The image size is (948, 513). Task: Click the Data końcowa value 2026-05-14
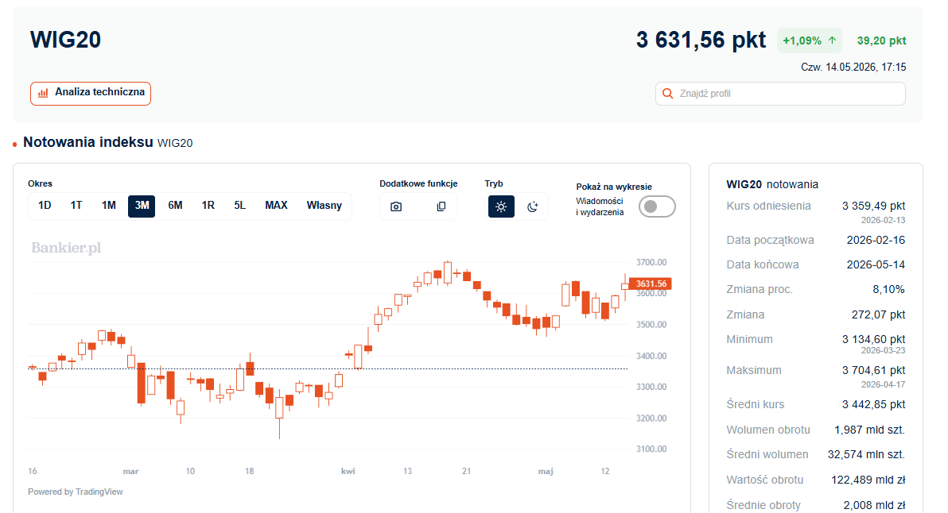875,265
